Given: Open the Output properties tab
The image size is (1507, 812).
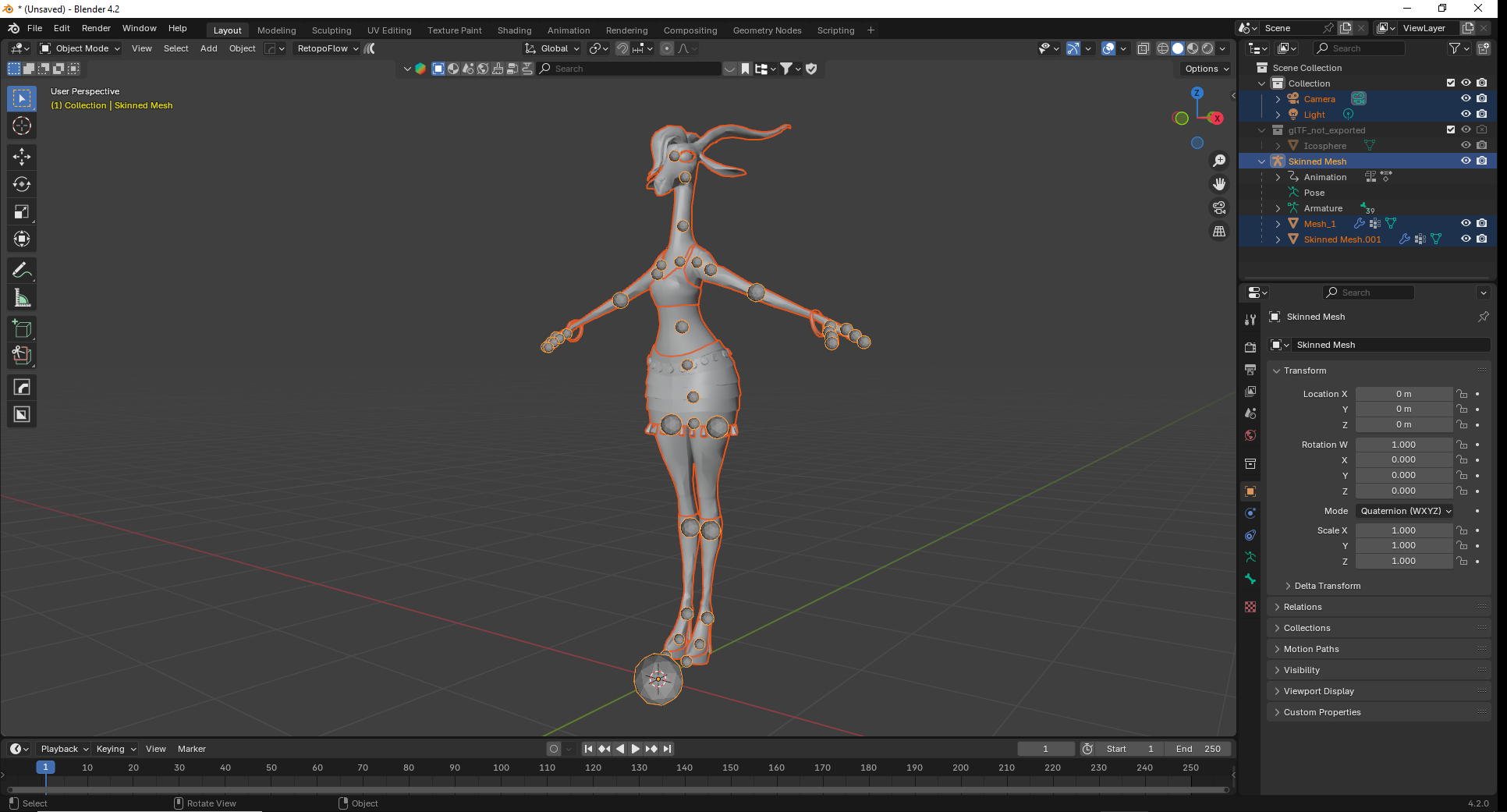Looking at the screenshot, I should [x=1250, y=369].
